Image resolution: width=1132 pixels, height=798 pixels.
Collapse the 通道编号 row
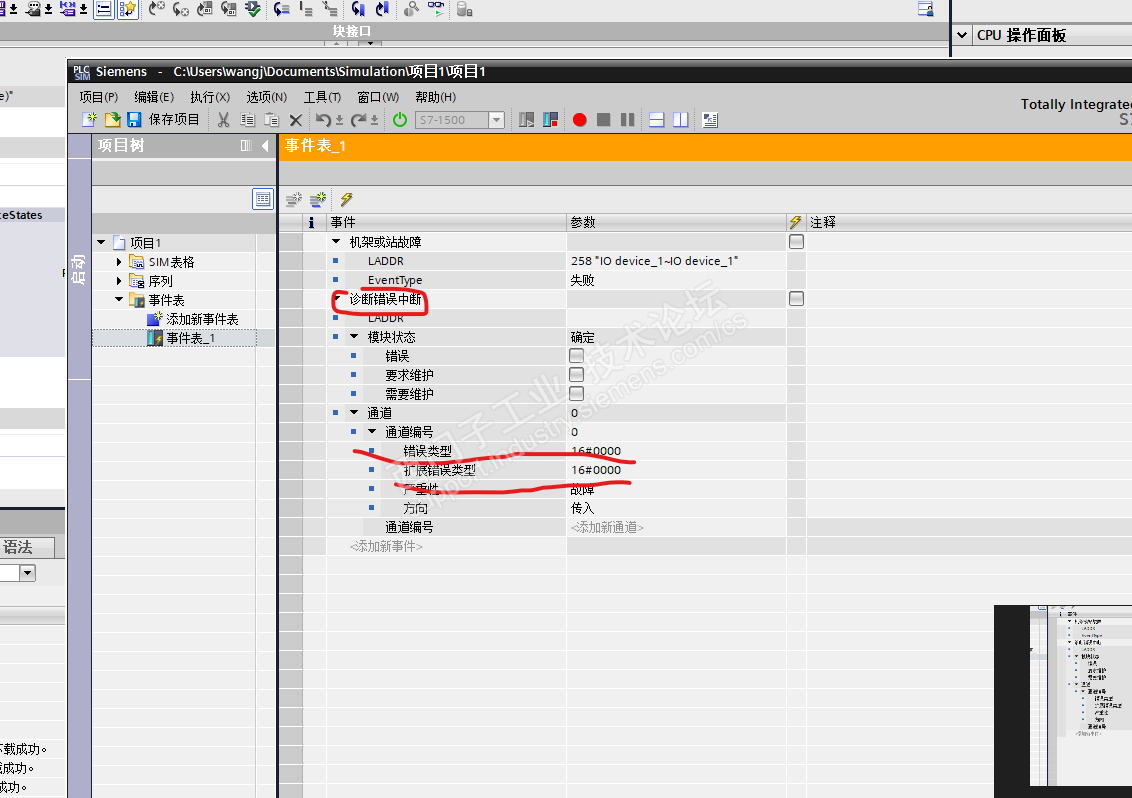pyautogui.click(x=372, y=431)
